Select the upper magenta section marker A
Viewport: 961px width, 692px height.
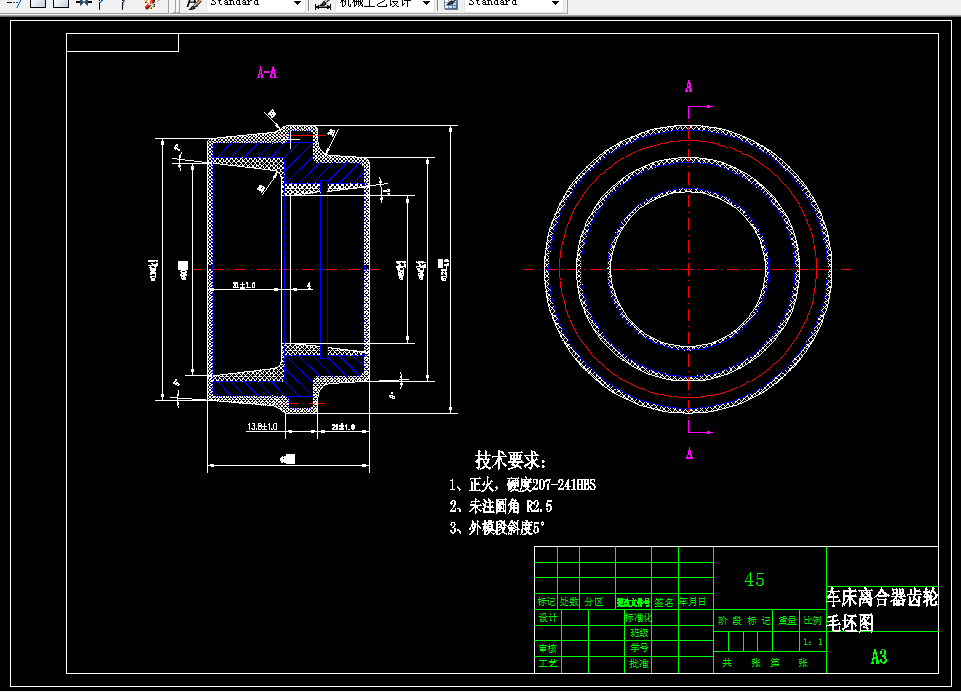tap(689, 86)
